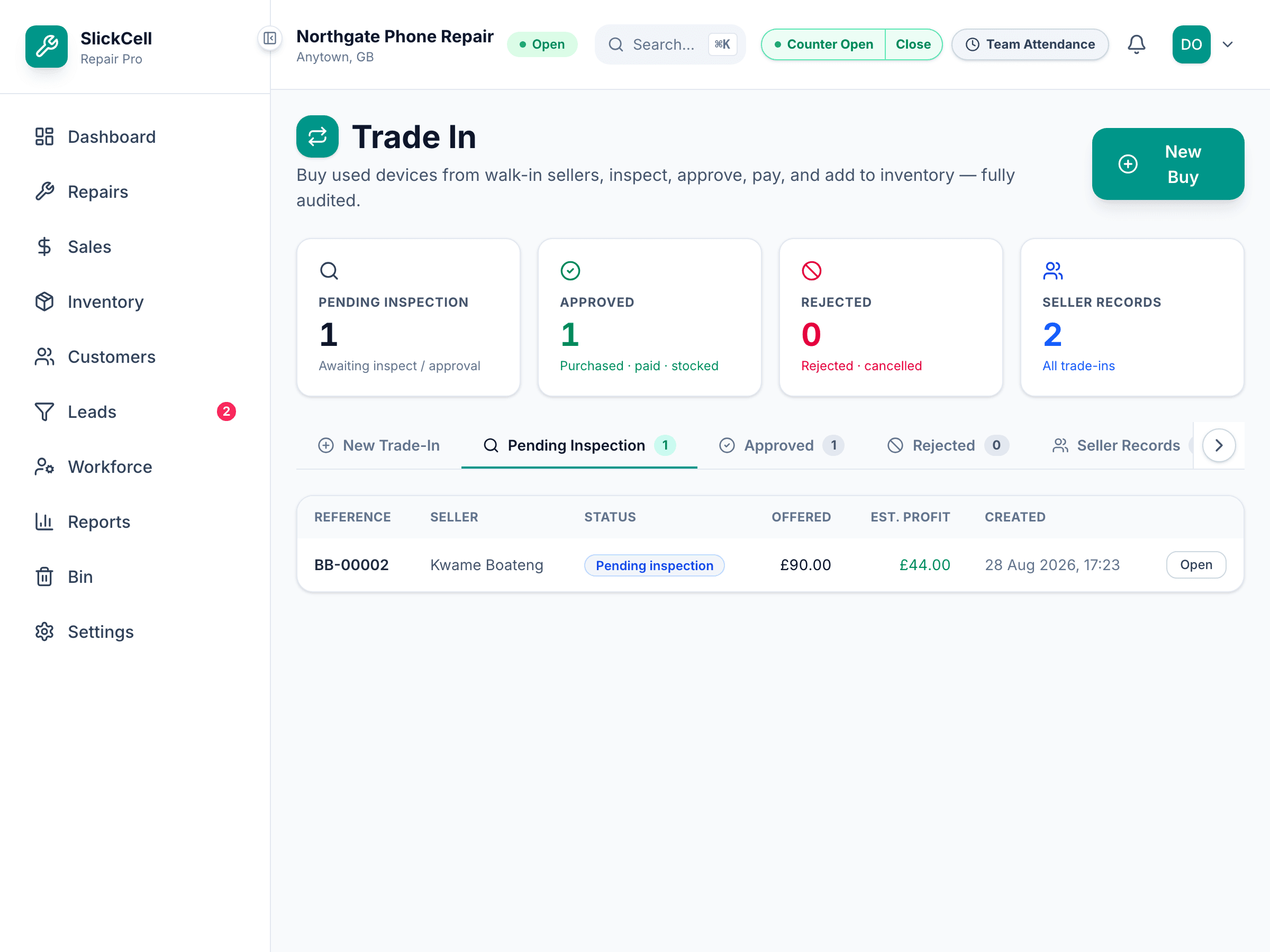Open Team Attendance
The height and width of the screenshot is (952, 1270).
[x=1029, y=44]
